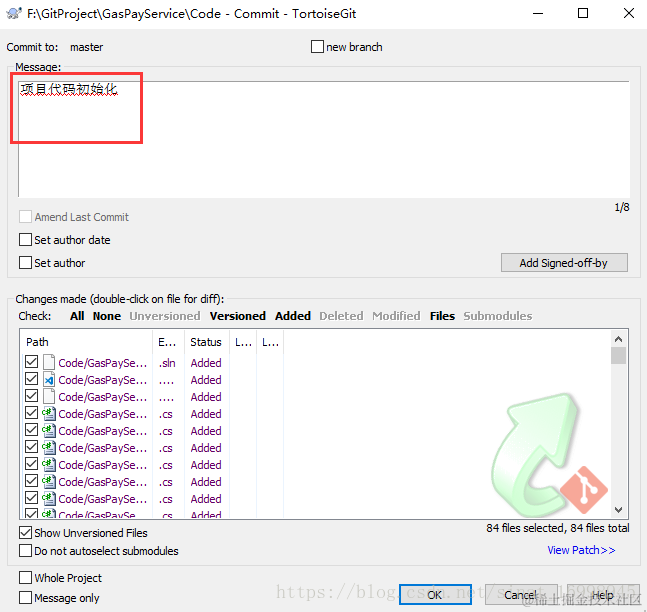The width and height of the screenshot is (647, 612).
Task: Cancel the commit dialog
Action: [521, 594]
